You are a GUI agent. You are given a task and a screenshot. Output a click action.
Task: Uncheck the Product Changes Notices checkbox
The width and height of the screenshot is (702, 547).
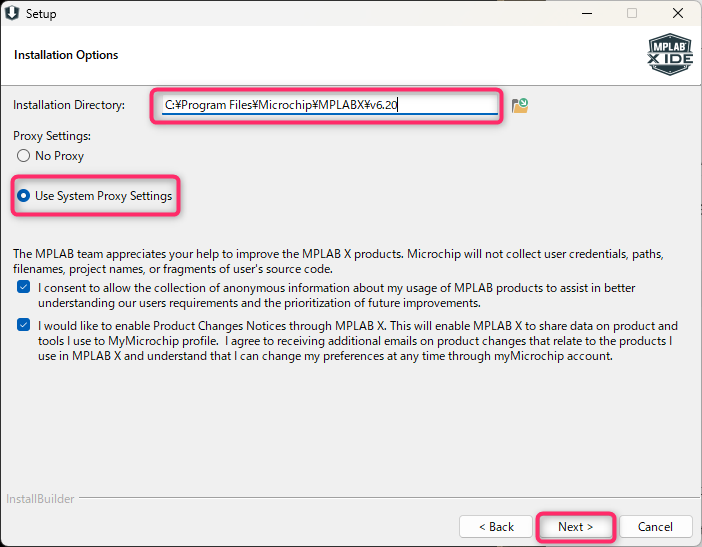(x=23, y=325)
